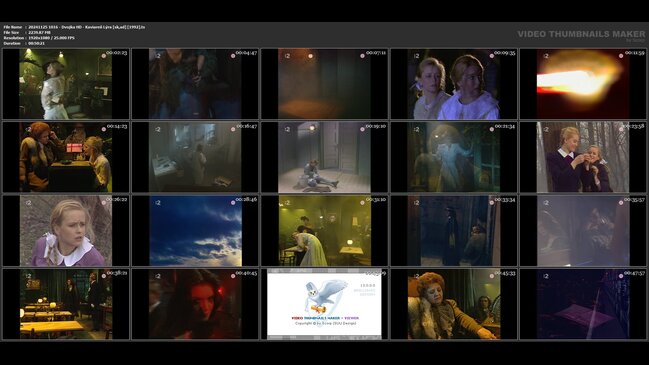The image size is (649, 365).
Task: Click the two blonde women thumbnail at 00:09:35
Action: [x=454, y=84]
